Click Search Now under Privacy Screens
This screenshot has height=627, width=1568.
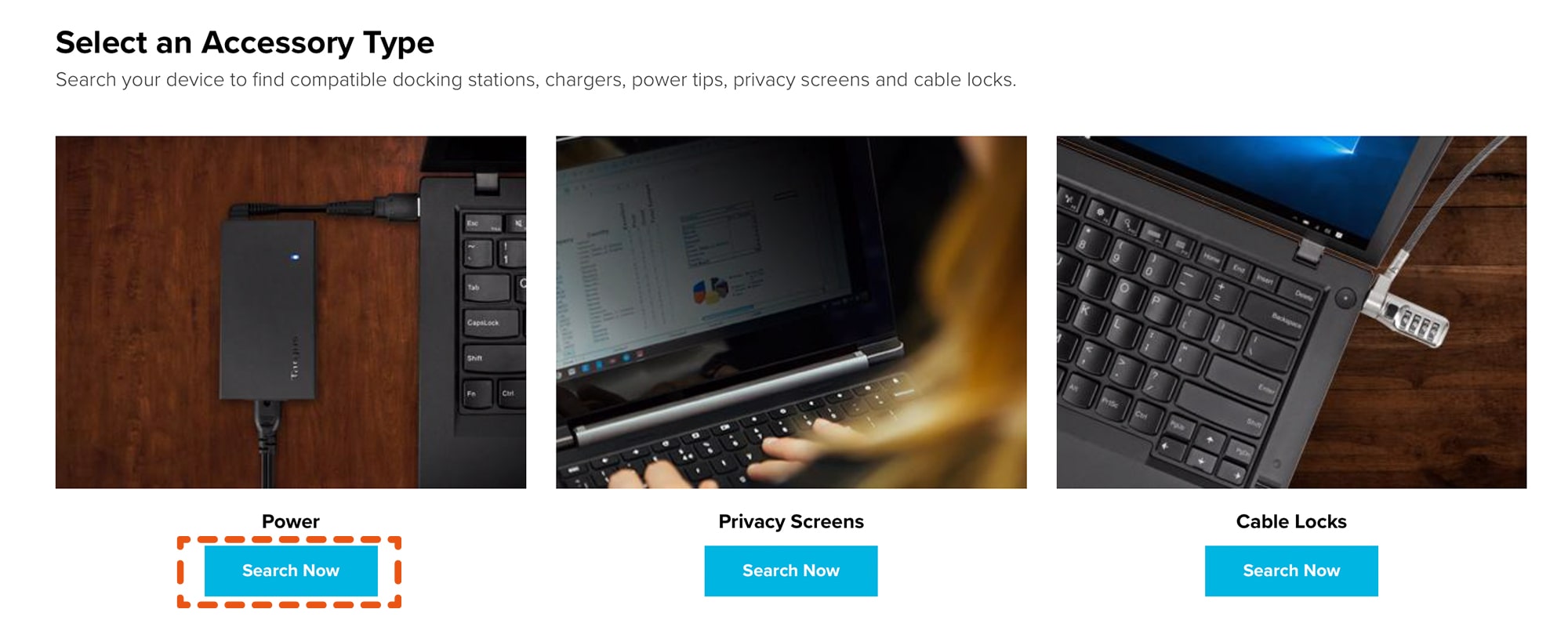click(791, 571)
